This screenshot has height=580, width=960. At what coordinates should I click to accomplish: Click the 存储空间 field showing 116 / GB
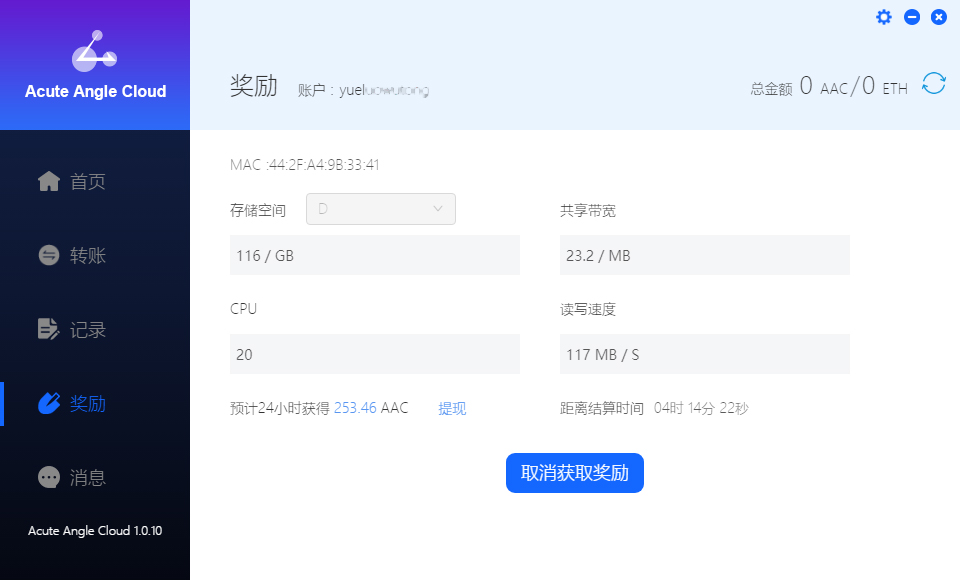coord(375,255)
